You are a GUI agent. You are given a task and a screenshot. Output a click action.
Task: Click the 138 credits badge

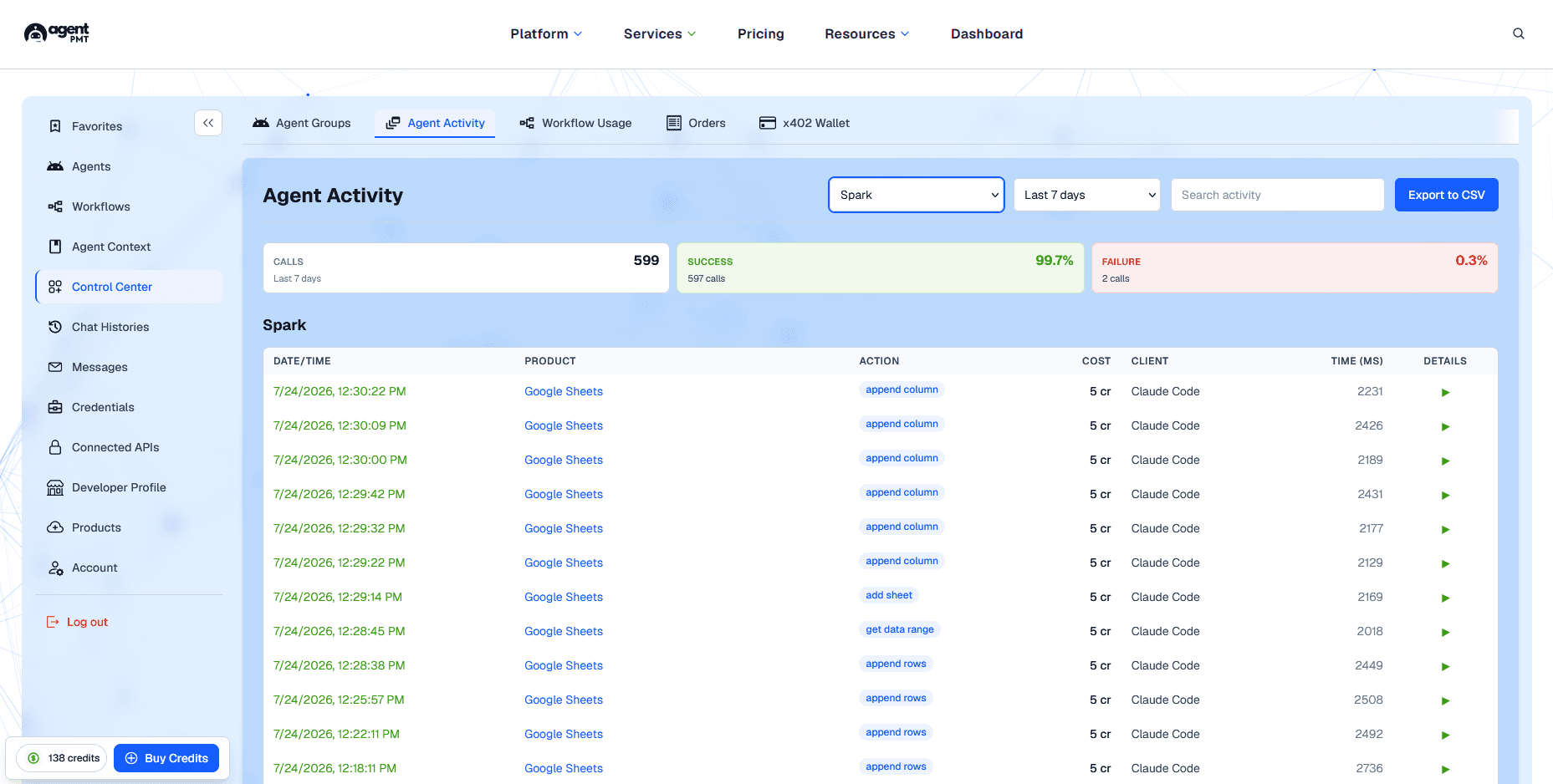coord(62,758)
